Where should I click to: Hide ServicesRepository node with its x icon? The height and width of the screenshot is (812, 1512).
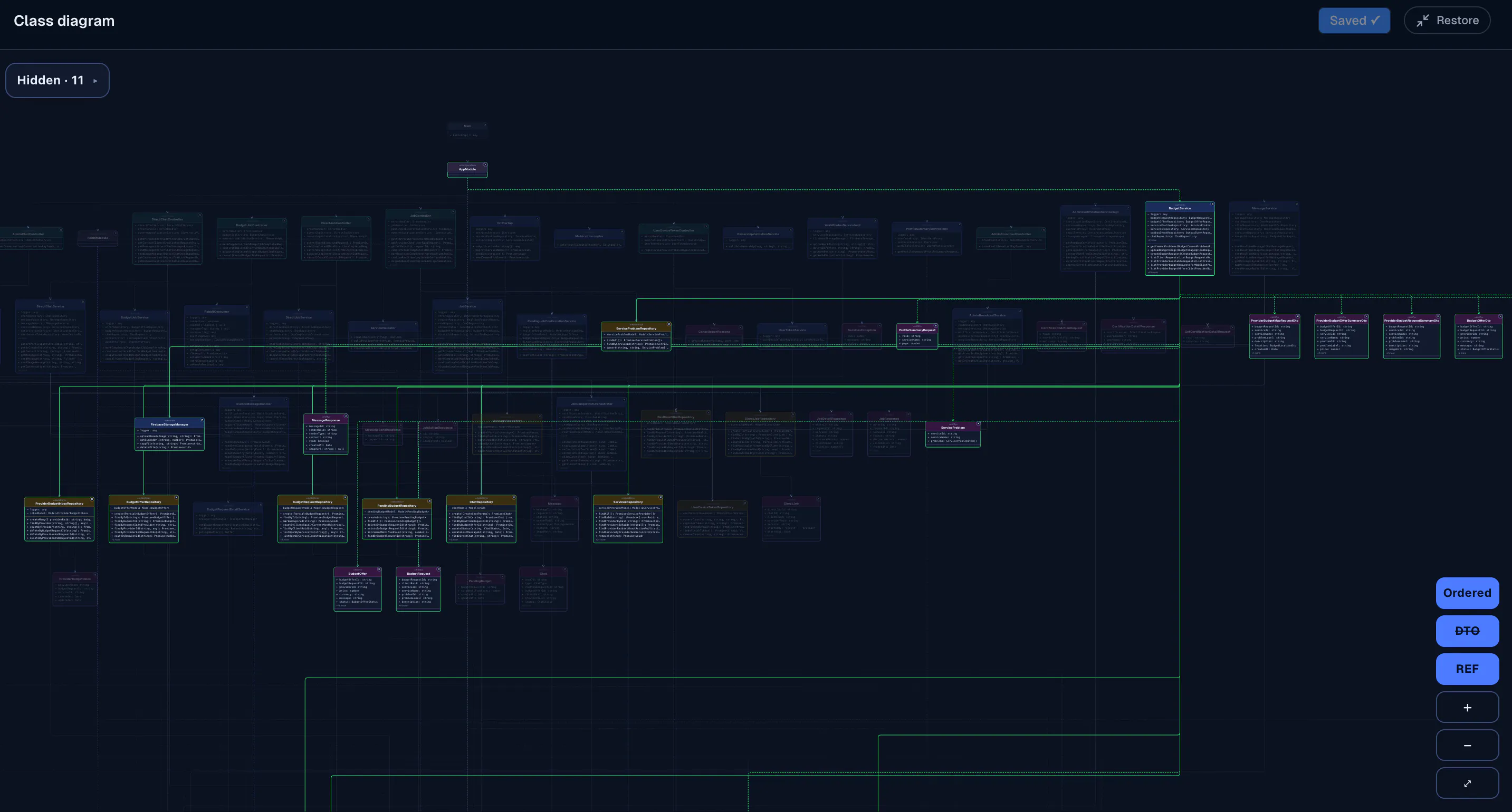(661, 498)
